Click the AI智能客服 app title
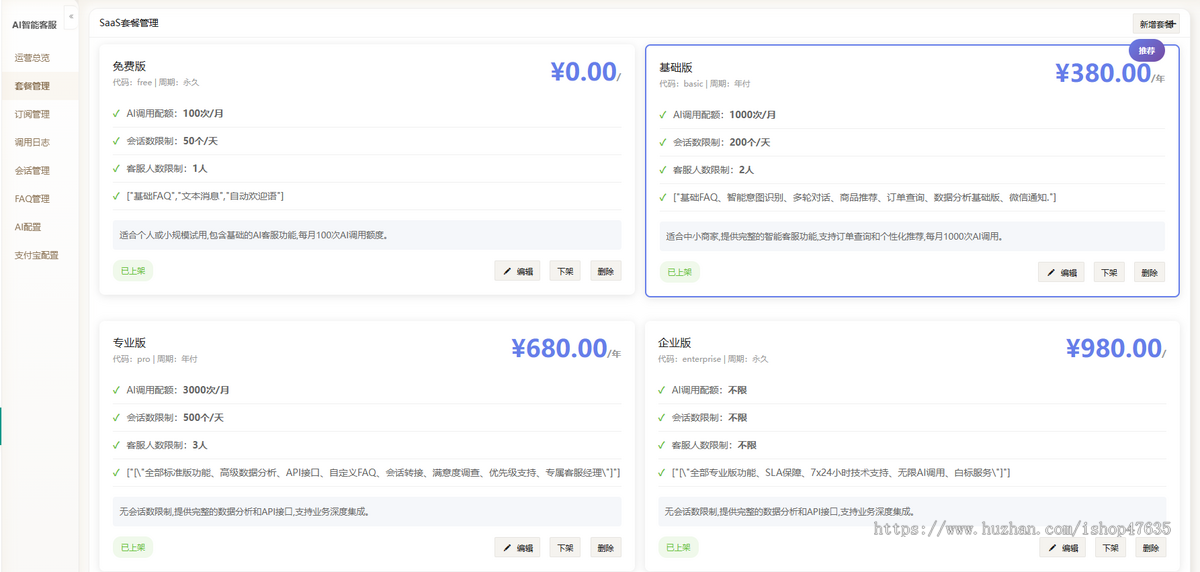 click(35, 24)
